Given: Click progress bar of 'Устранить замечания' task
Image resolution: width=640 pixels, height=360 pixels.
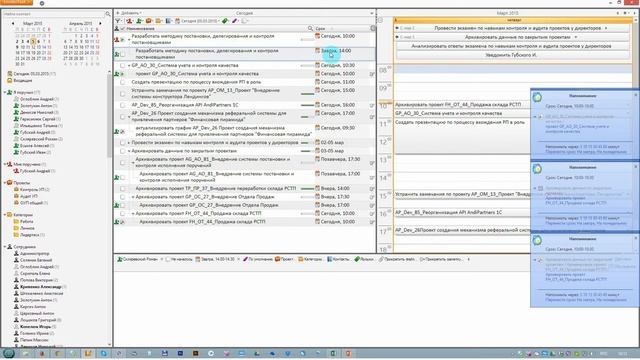Looking at the screenshot, I should tap(307, 94).
